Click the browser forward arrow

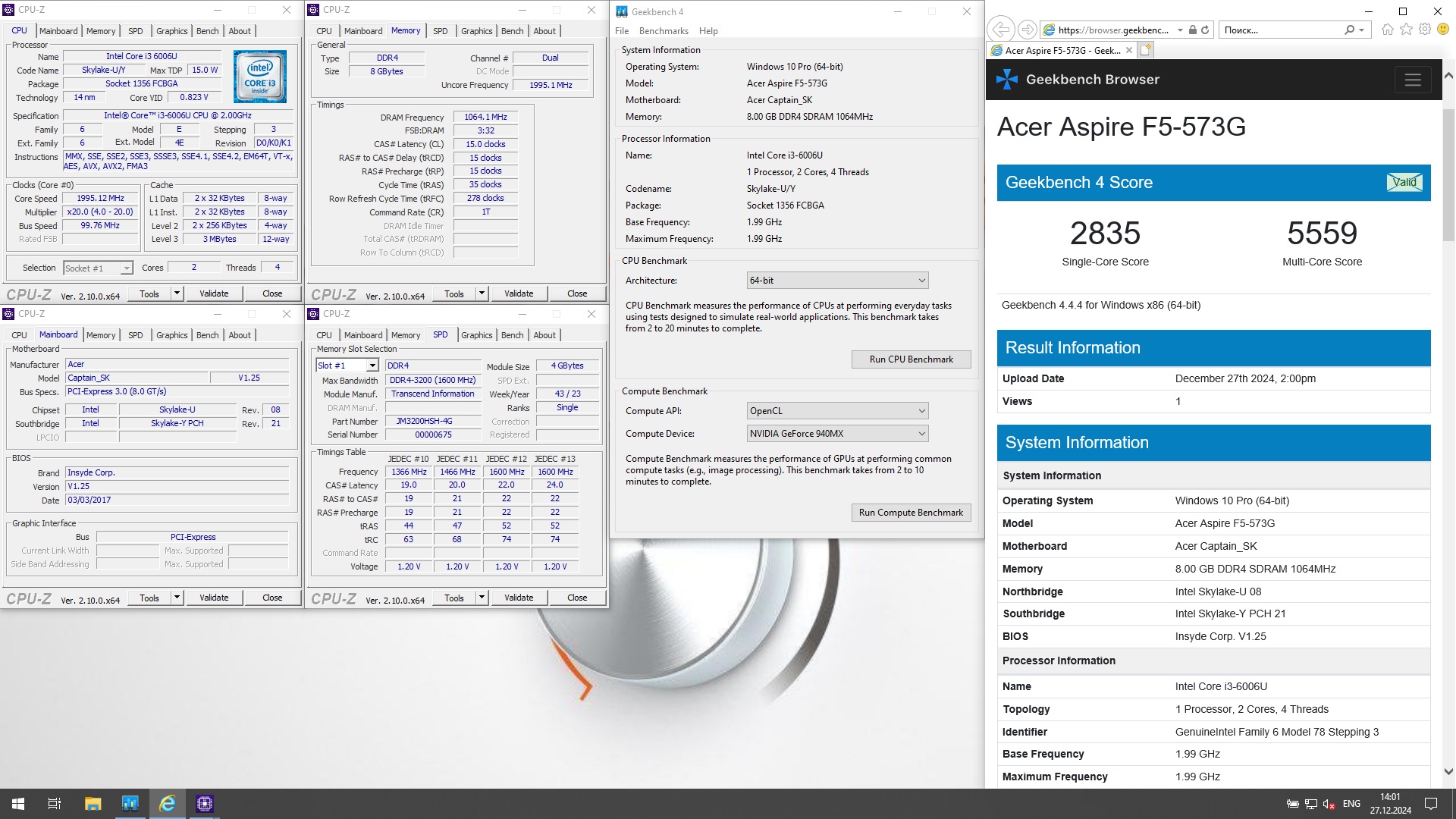1027,30
